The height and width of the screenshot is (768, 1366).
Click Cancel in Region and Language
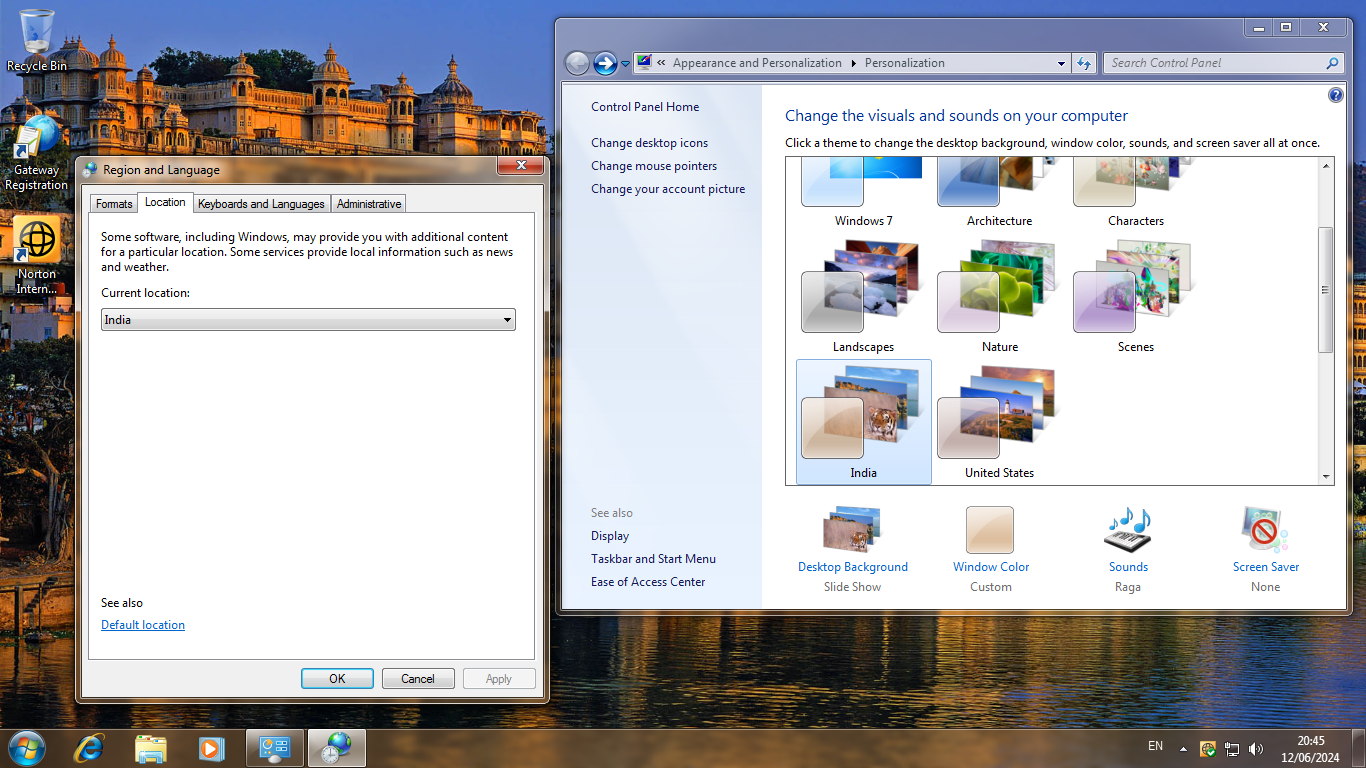(418, 678)
